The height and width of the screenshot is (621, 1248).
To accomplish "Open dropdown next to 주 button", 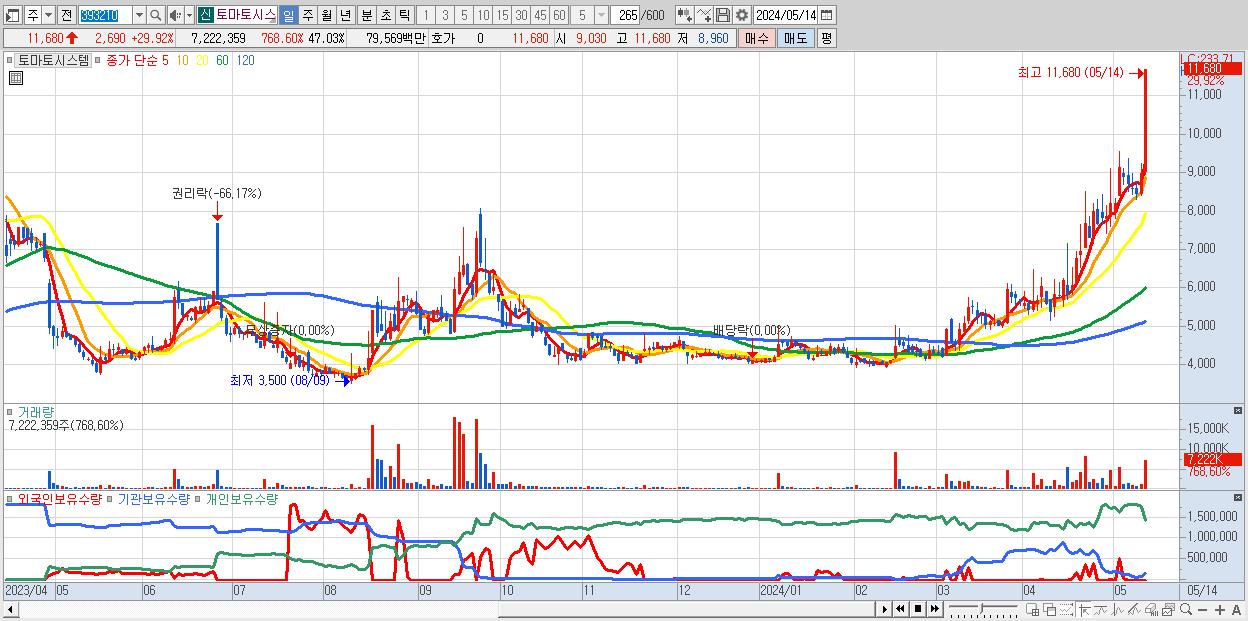I will click(48, 15).
